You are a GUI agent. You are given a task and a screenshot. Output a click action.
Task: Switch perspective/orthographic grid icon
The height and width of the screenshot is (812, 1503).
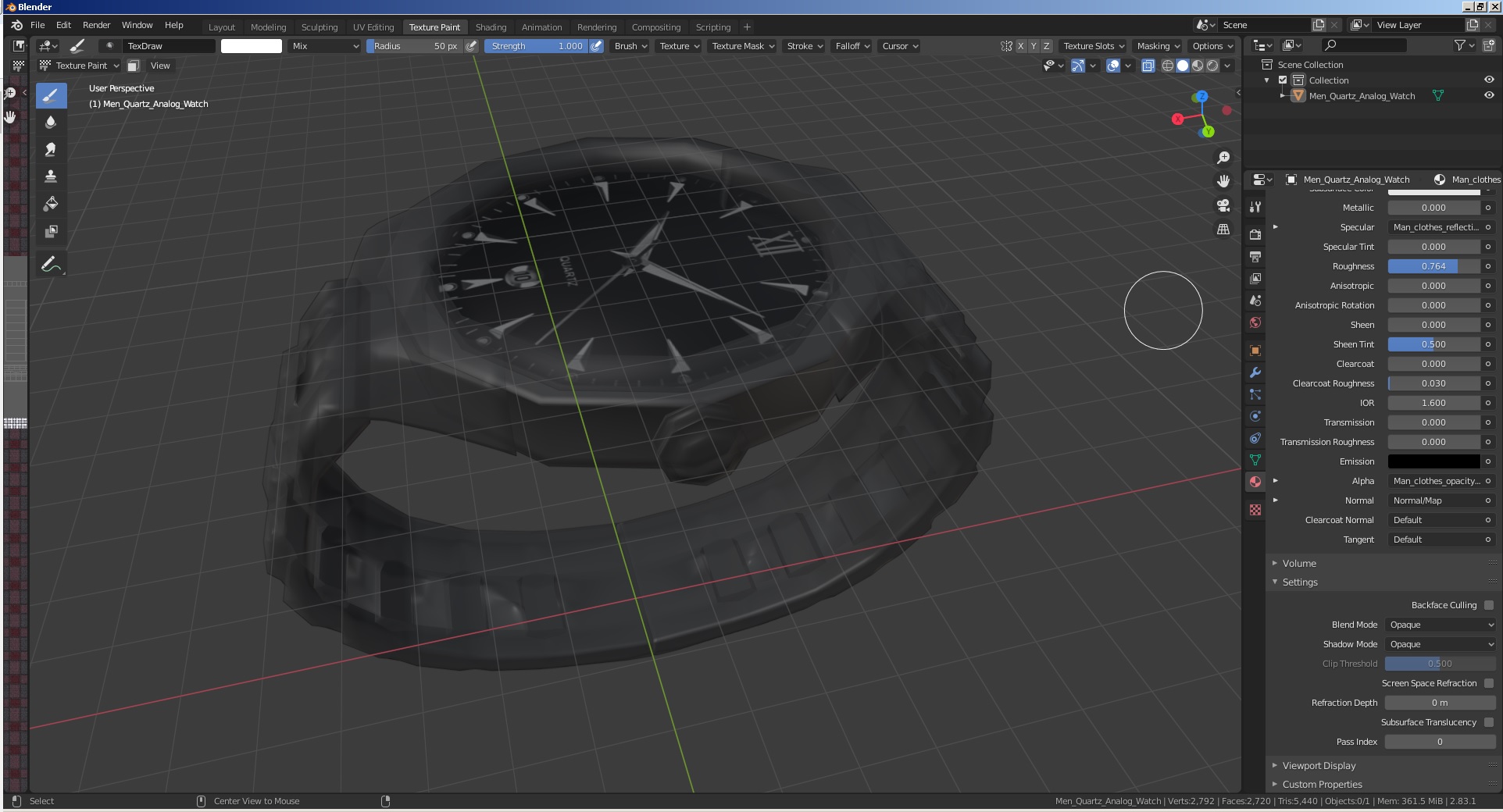click(x=1223, y=230)
